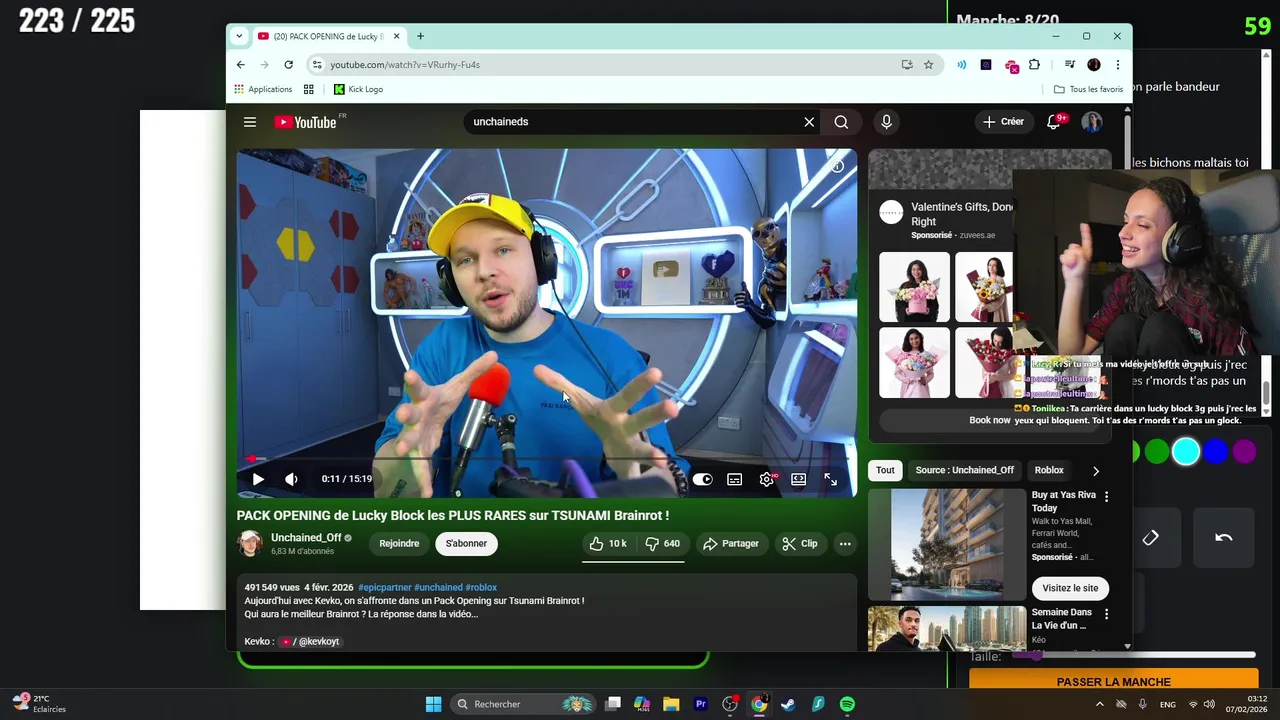The width and height of the screenshot is (1280, 720).
Task: Open the Applications bookmarks shortcut
Action: (263, 89)
